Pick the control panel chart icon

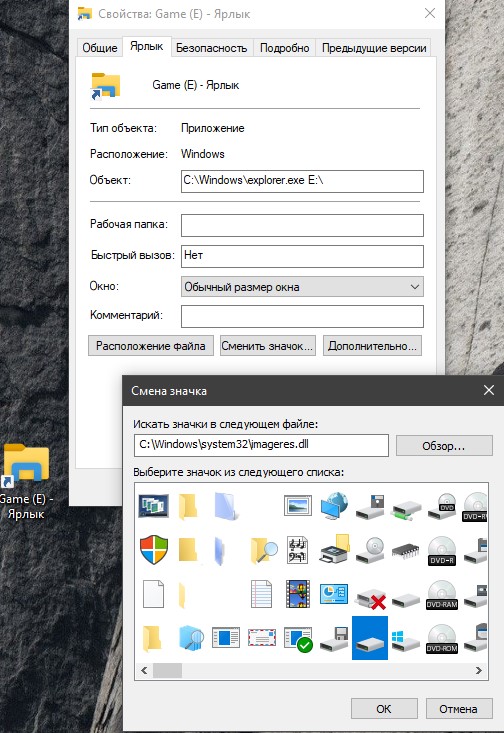point(334,594)
